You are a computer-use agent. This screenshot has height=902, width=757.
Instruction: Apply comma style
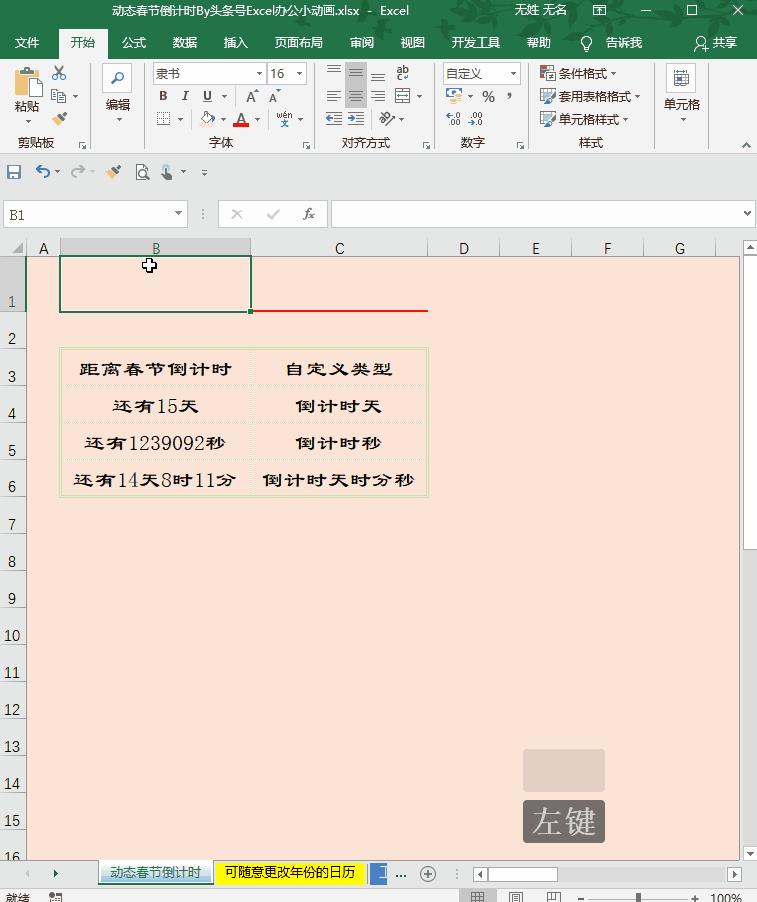pos(510,95)
